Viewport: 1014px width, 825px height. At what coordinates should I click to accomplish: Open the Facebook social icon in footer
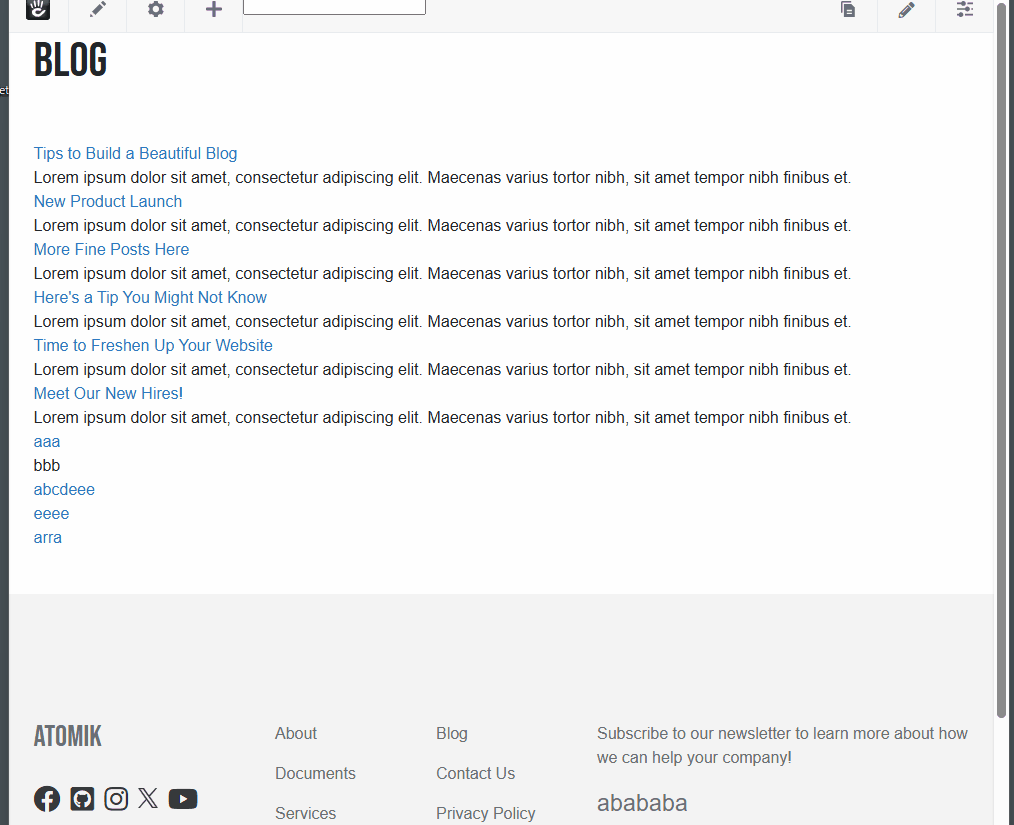(47, 798)
